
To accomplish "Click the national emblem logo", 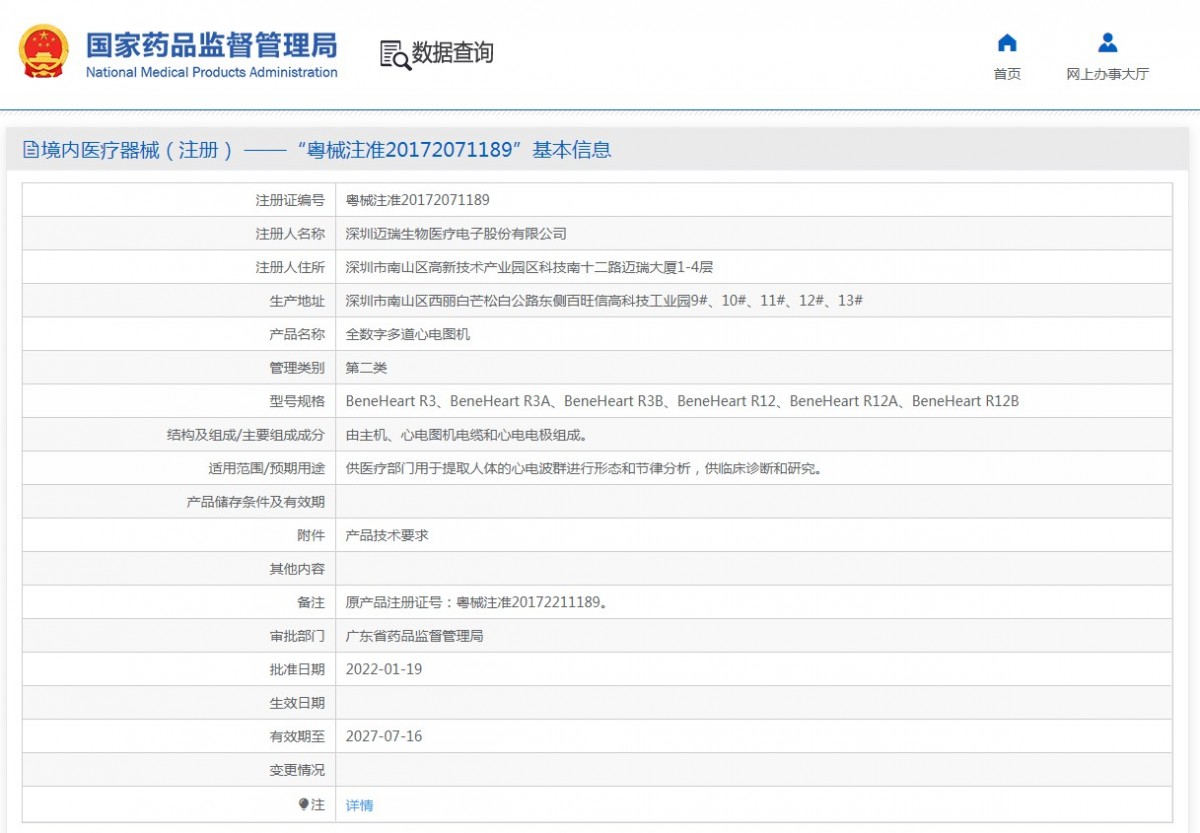I will coord(45,52).
